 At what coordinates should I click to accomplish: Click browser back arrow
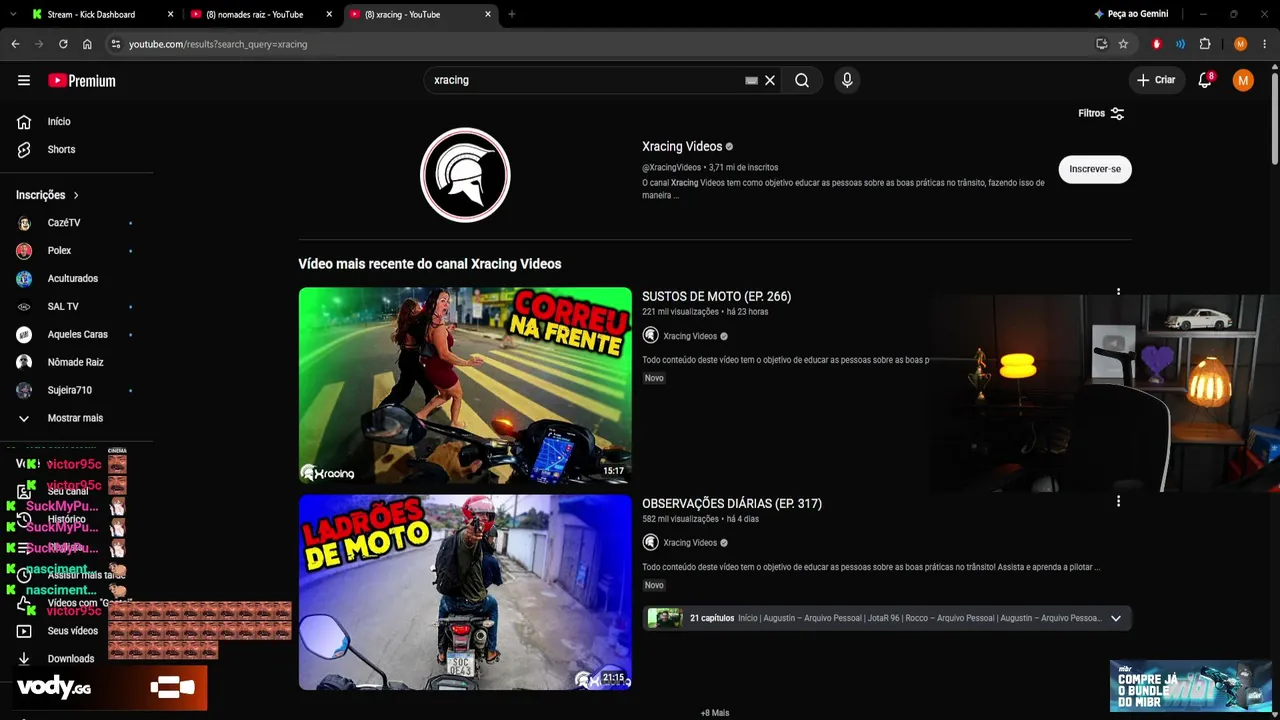point(15,44)
